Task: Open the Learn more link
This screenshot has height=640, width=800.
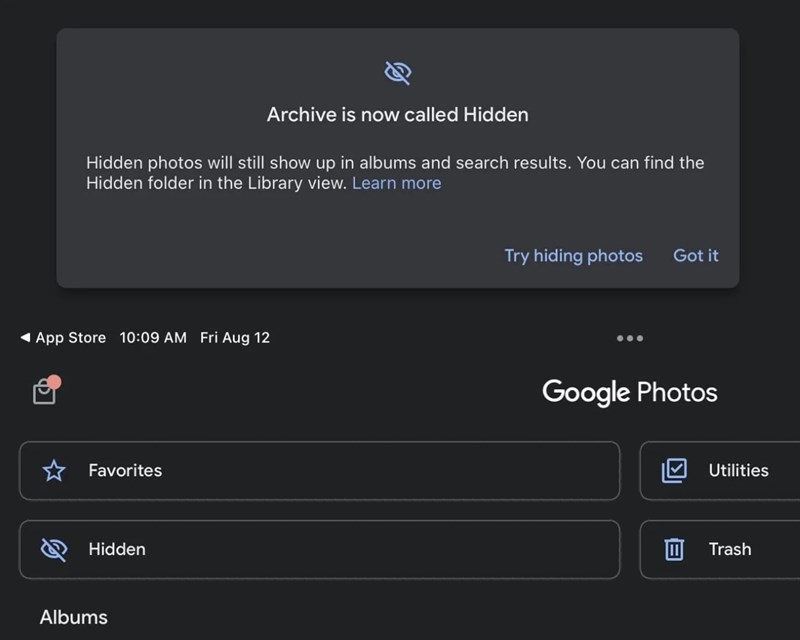Action: (396, 183)
